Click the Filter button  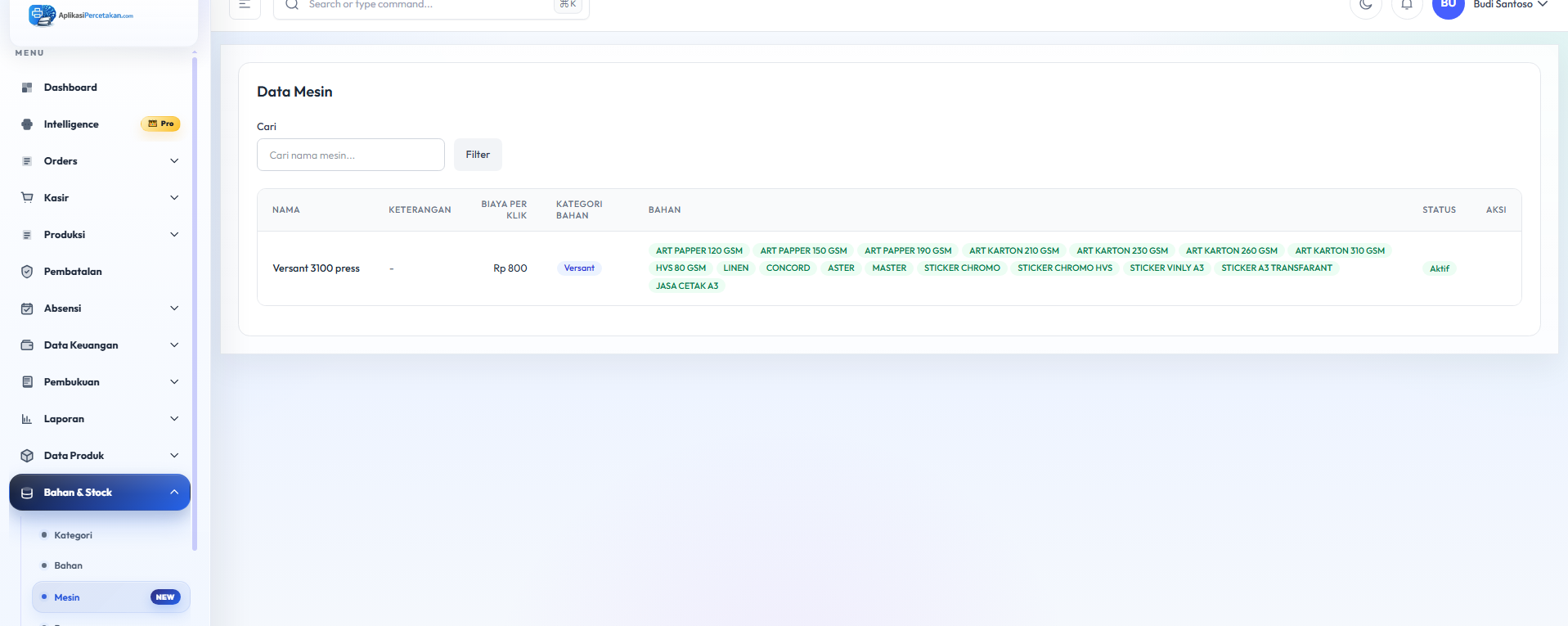pos(478,155)
